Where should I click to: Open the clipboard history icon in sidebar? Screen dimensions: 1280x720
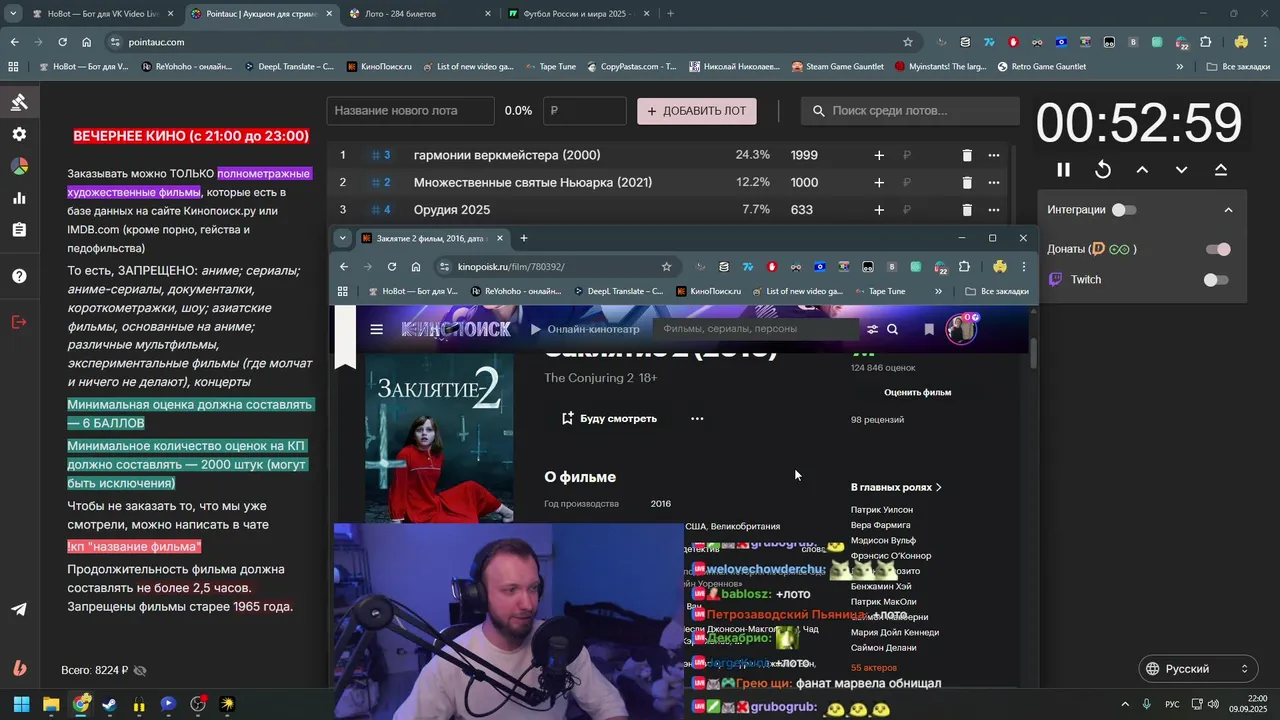pyautogui.click(x=19, y=230)
